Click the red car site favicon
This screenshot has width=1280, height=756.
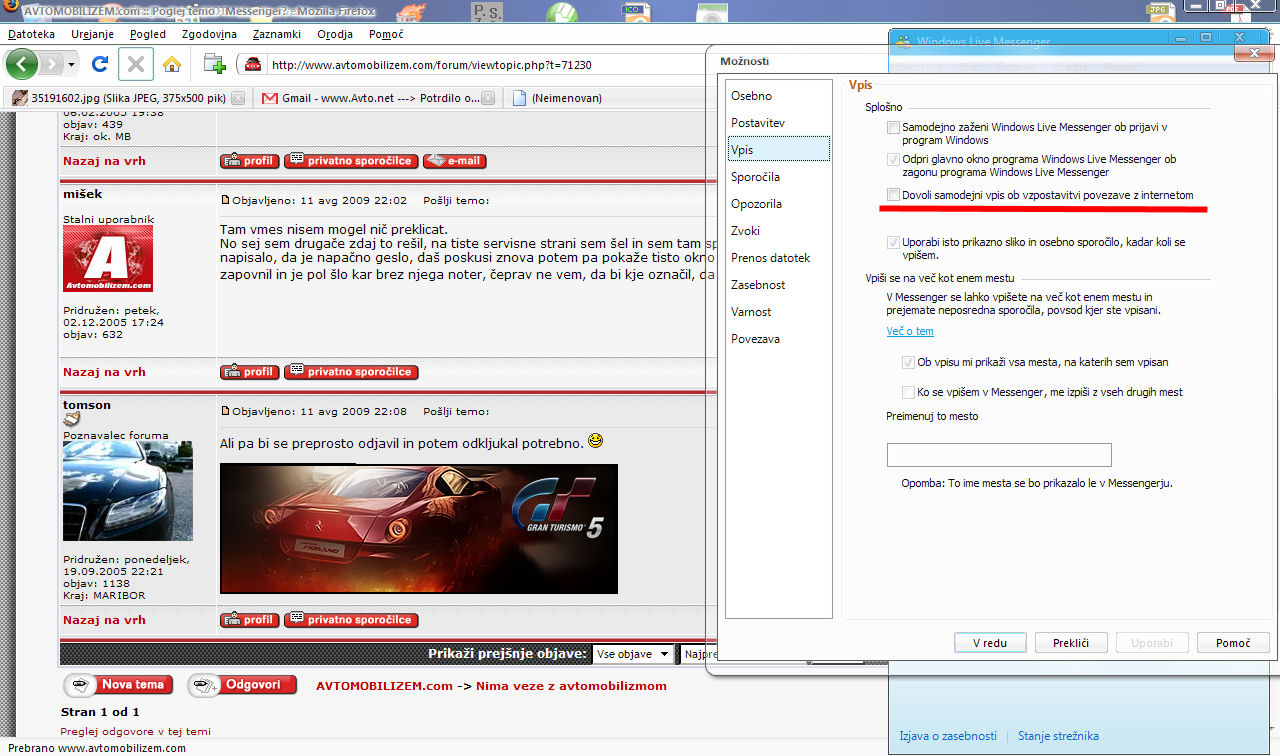tap(253, 65)
